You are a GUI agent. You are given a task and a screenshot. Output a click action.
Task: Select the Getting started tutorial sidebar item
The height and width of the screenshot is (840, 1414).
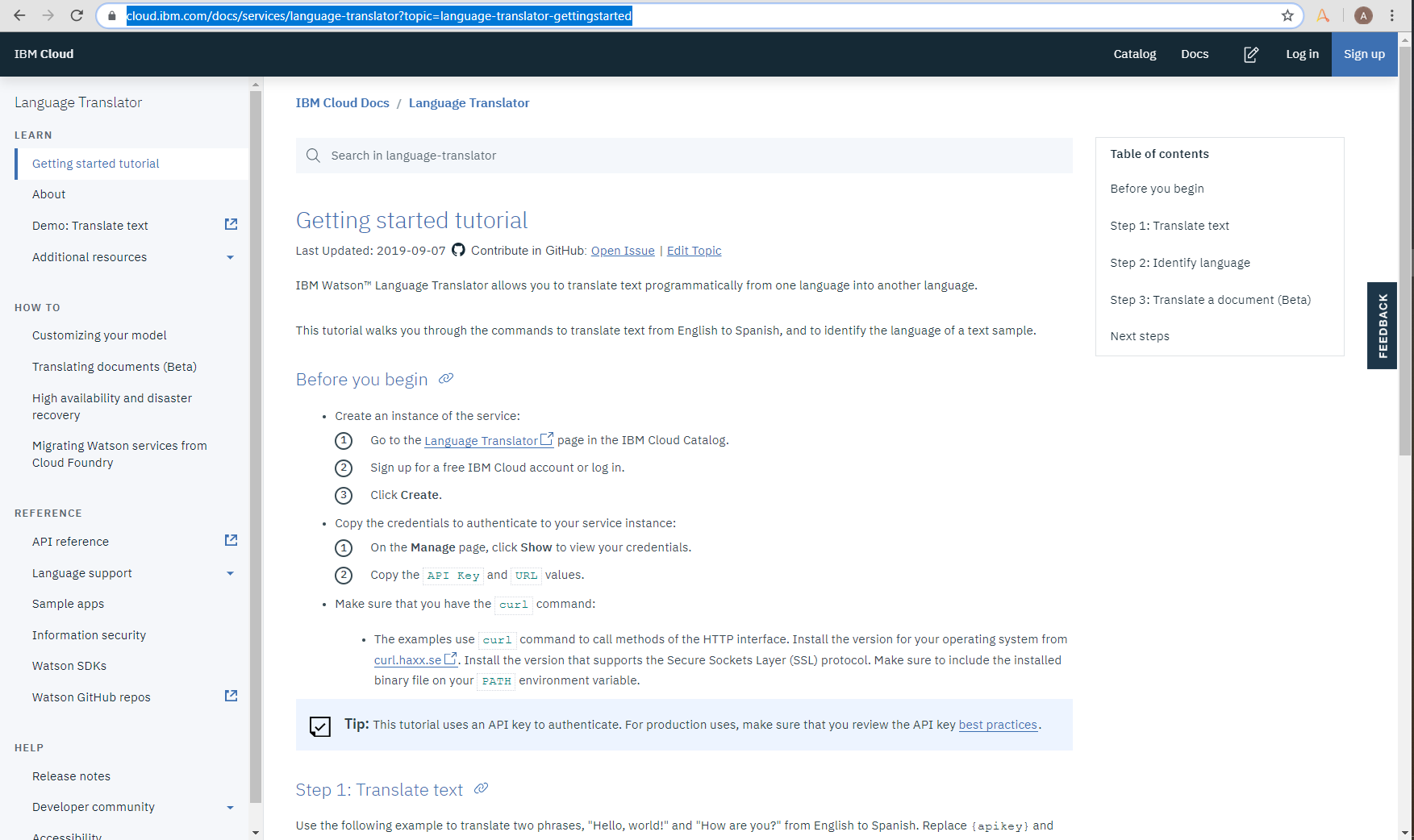coord(131,164)
